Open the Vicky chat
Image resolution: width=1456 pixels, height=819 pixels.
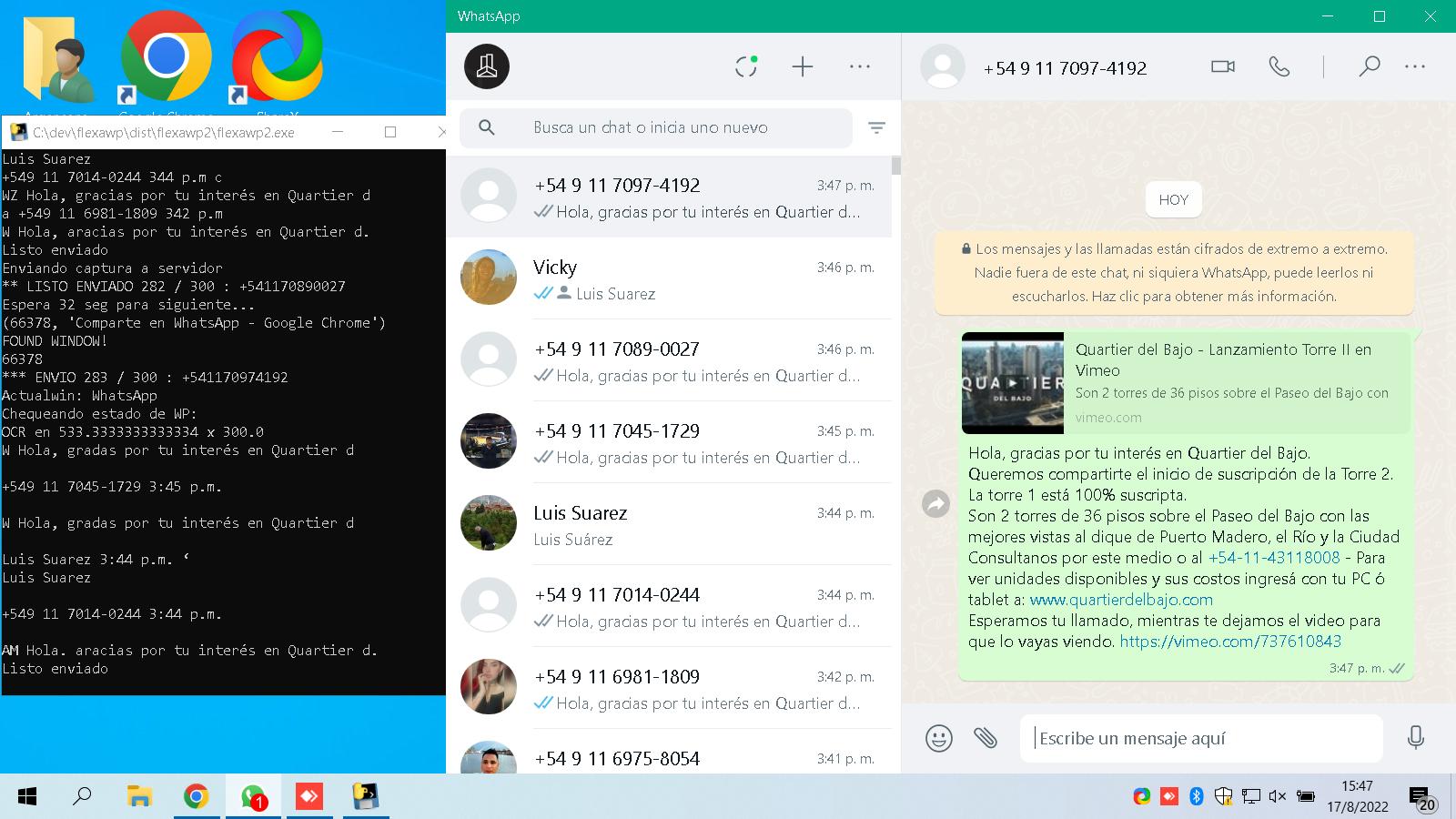pos(669,278)
